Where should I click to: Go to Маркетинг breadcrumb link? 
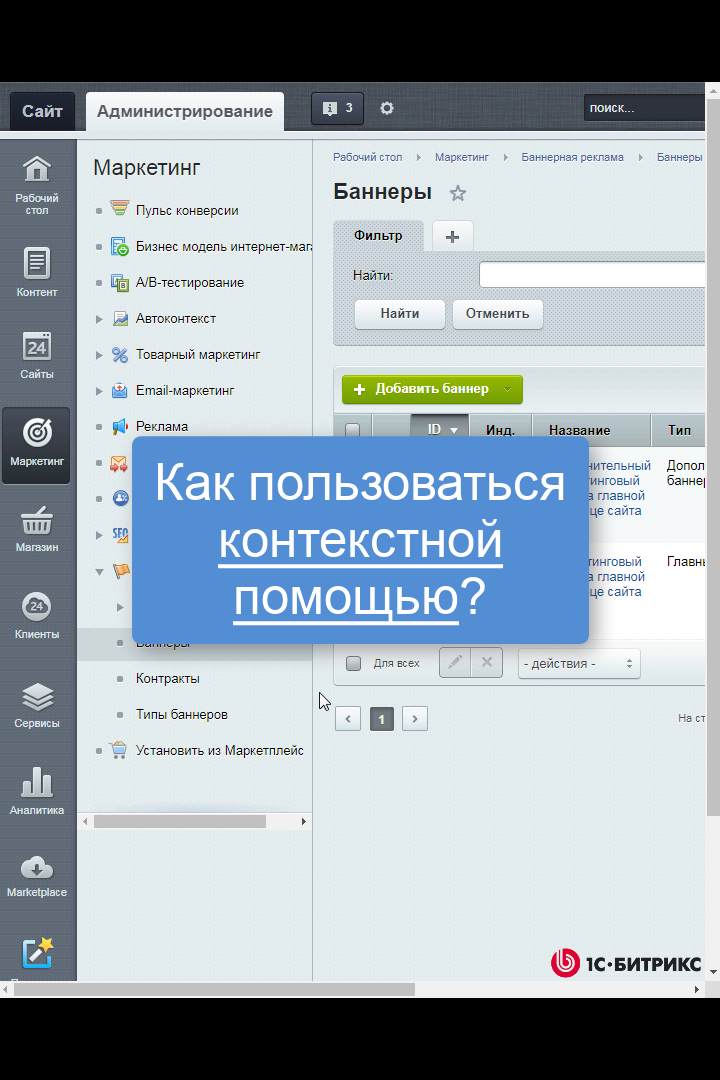pos(462,157)
